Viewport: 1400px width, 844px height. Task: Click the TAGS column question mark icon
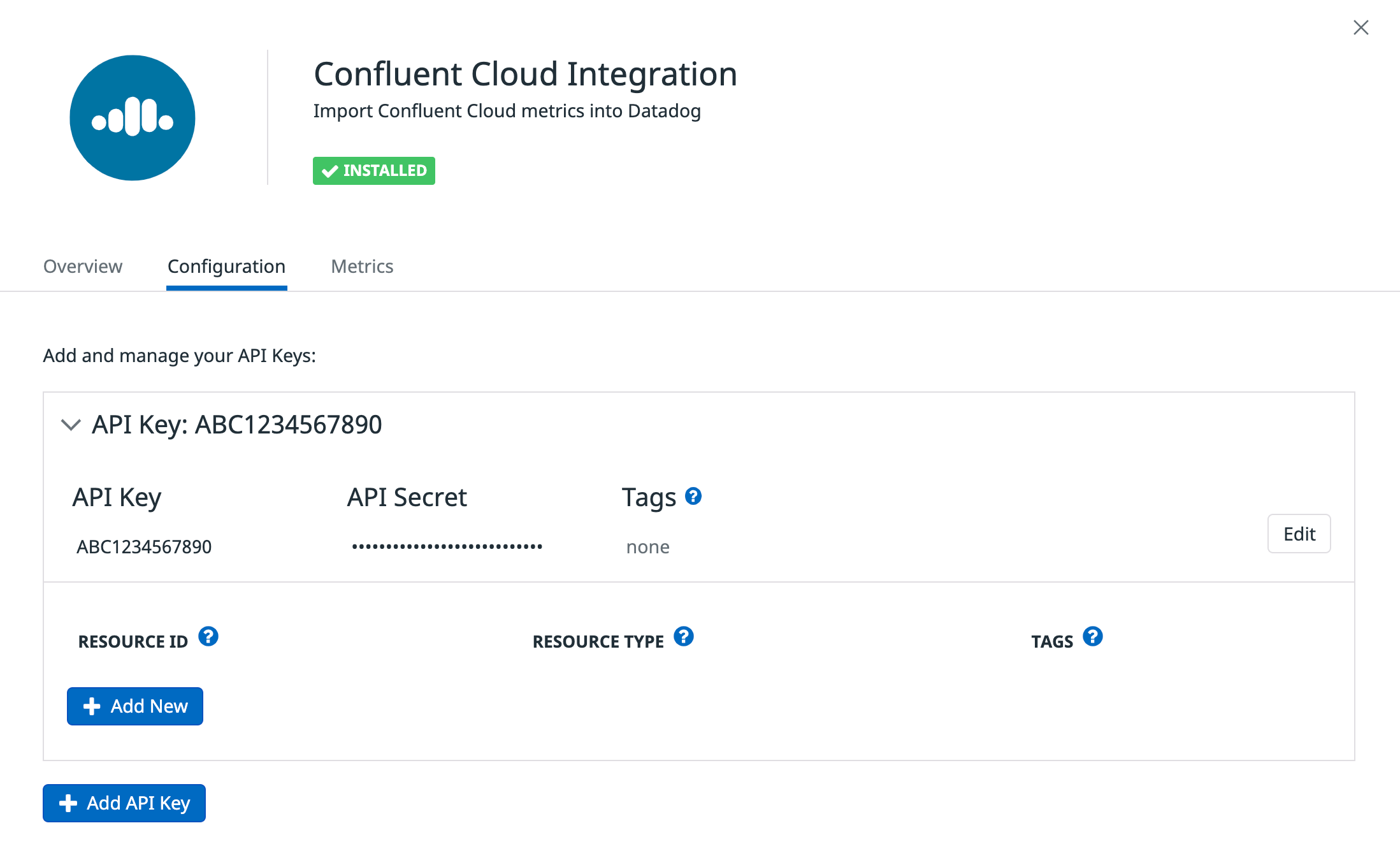coord(1092,636)
